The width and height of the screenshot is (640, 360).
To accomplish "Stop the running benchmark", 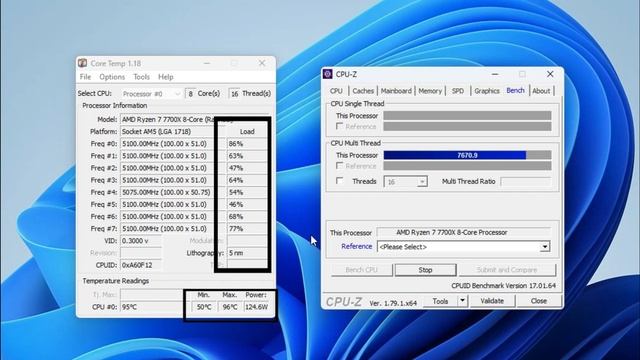I will (425, 270).
